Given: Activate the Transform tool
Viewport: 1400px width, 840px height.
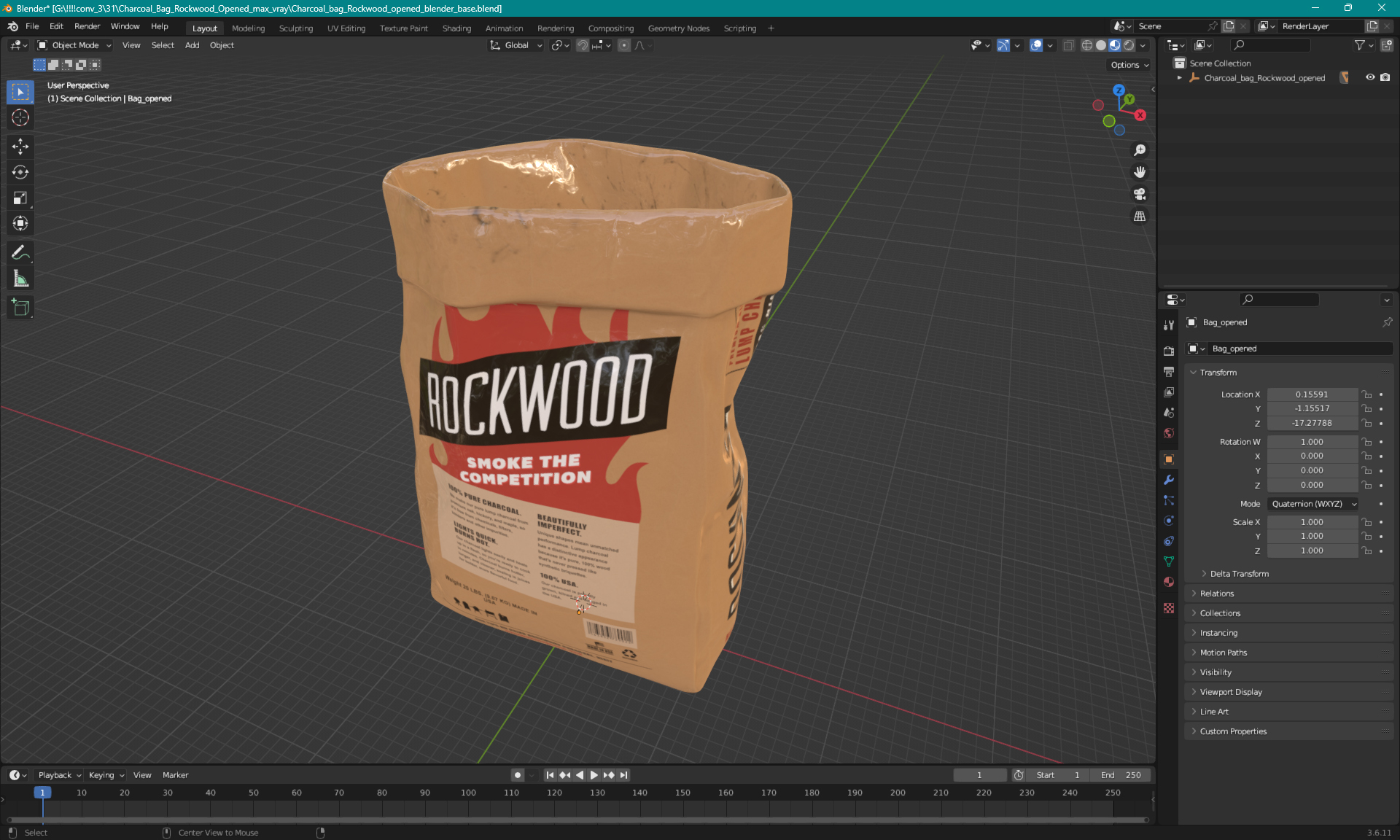Looking at the screenshot, I should click(x=20, y=223).
